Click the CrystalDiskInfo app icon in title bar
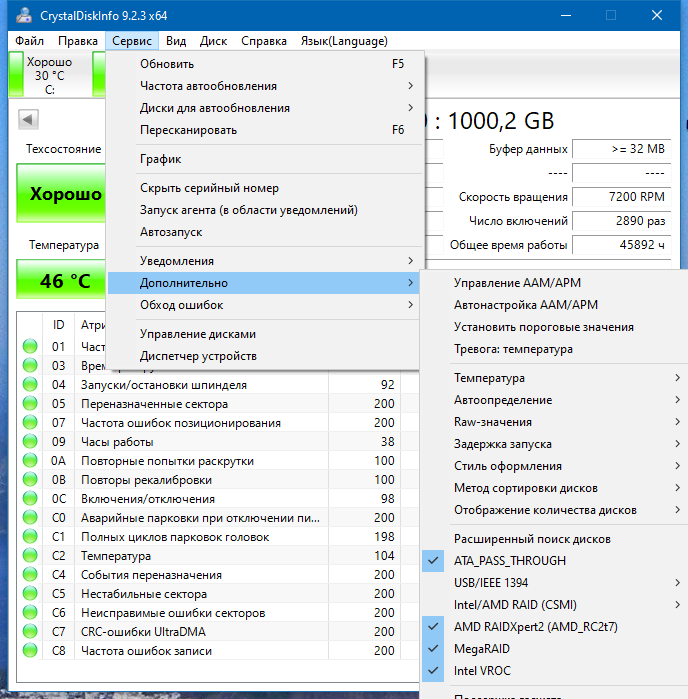This screenshot has height=699, width=688. click(x=24, y=16)
